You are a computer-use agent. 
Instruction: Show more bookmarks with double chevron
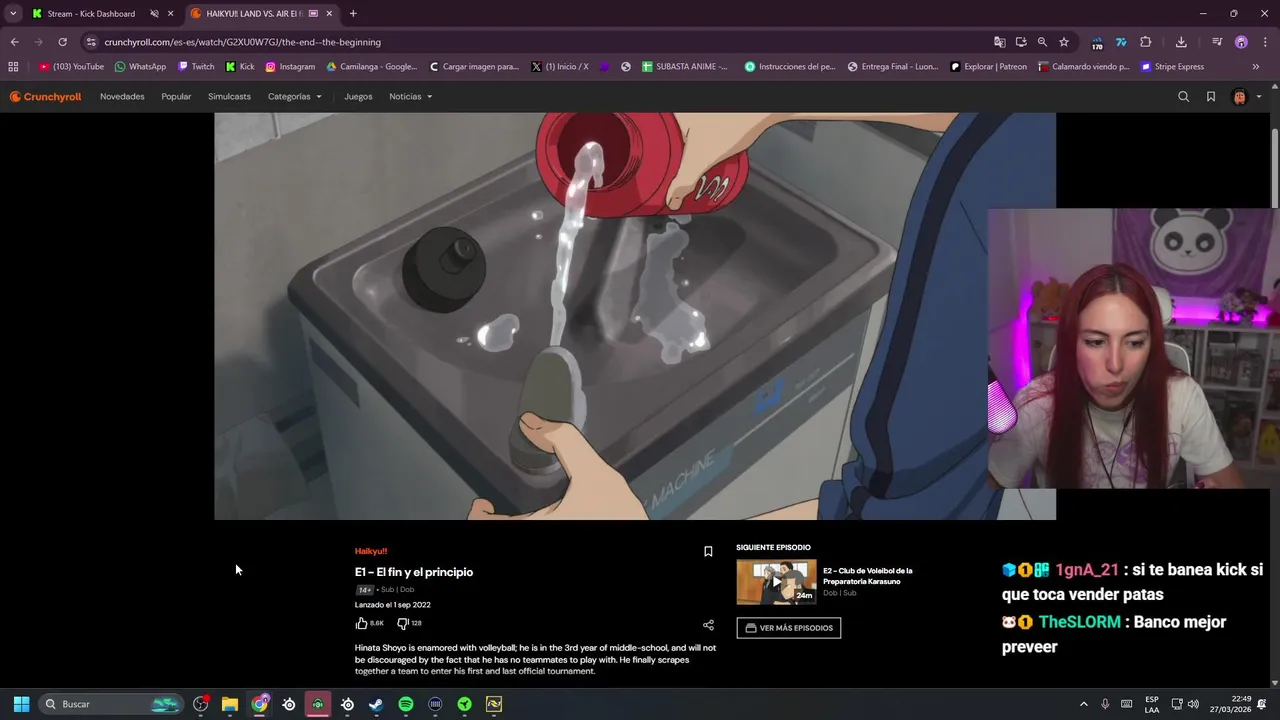(1256, 67)
